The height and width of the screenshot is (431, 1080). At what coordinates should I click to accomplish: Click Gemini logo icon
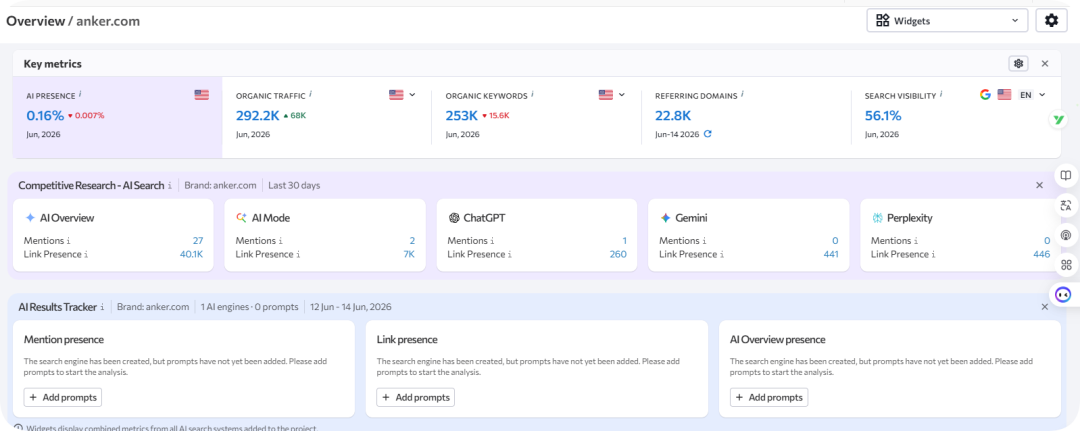pyautogui.click(x=665, y=218)
